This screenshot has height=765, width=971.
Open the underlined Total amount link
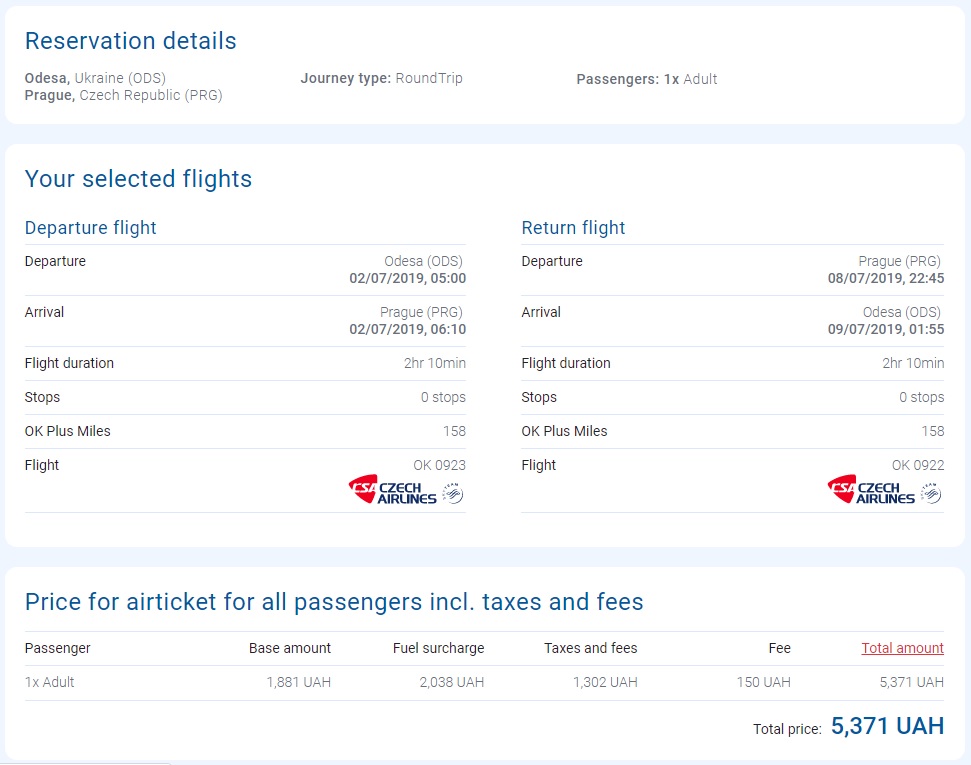point(902,648)
